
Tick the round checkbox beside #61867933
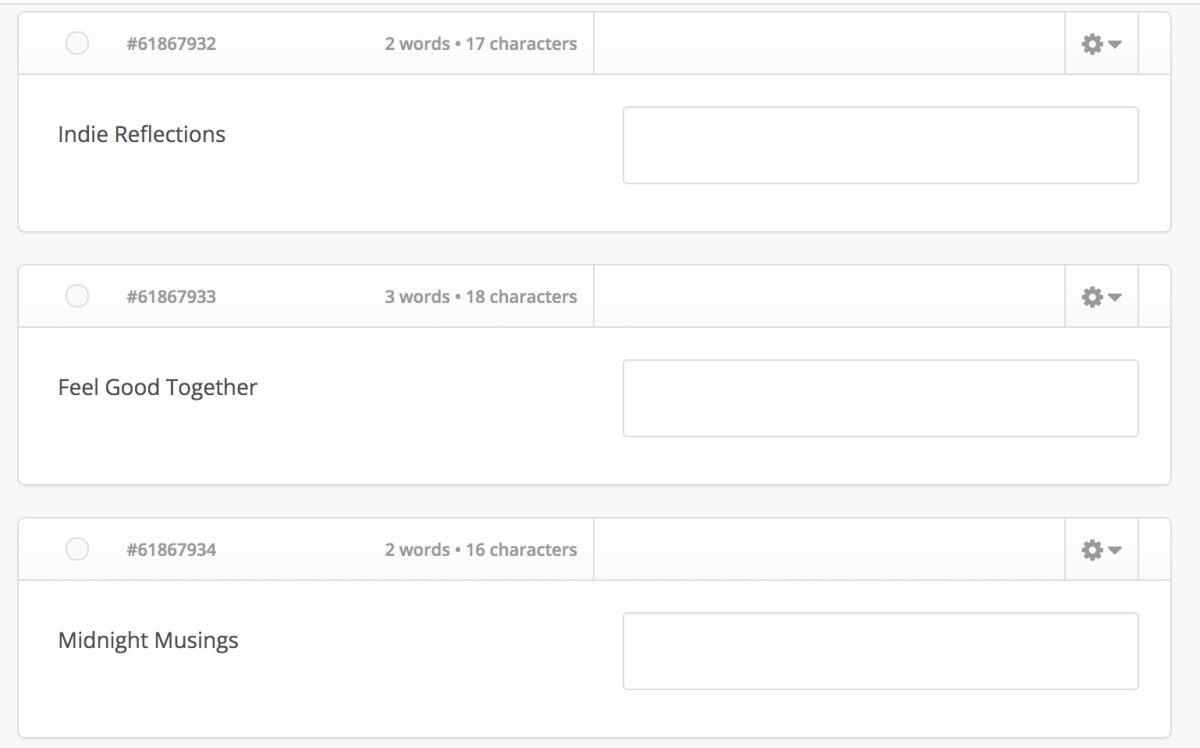pos(77,296)
